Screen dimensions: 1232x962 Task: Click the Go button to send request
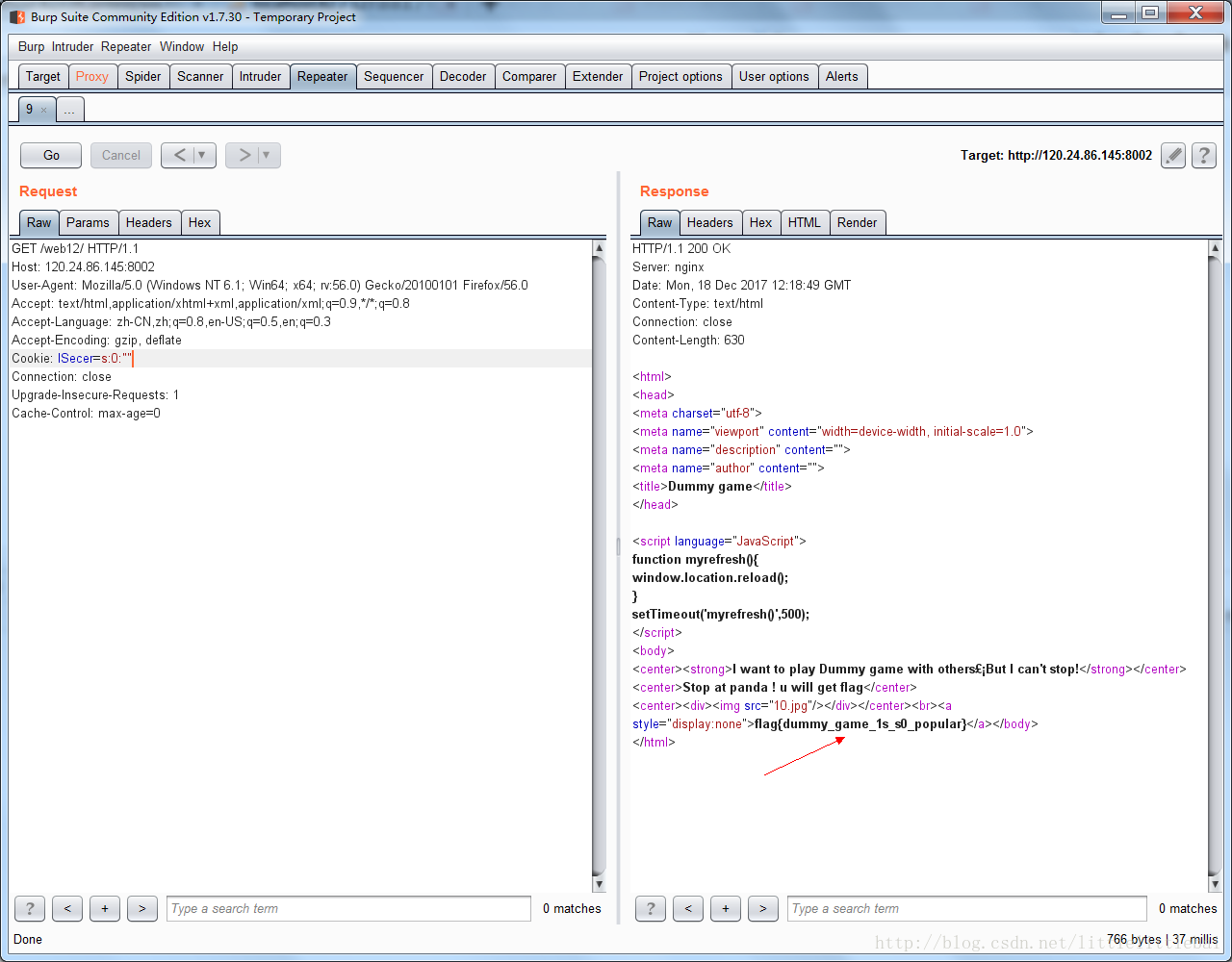click(52, 155)
